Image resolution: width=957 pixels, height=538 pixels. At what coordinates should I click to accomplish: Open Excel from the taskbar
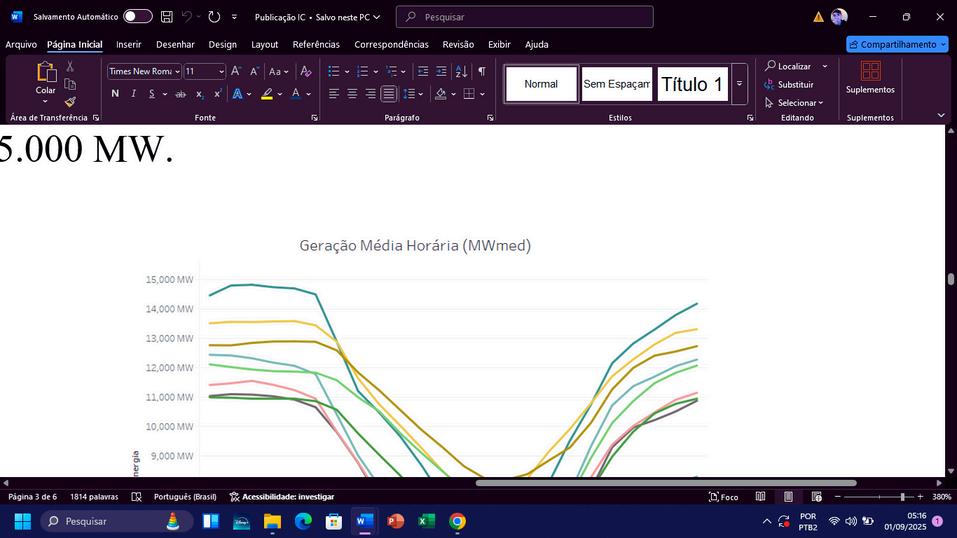coord(426,521)
